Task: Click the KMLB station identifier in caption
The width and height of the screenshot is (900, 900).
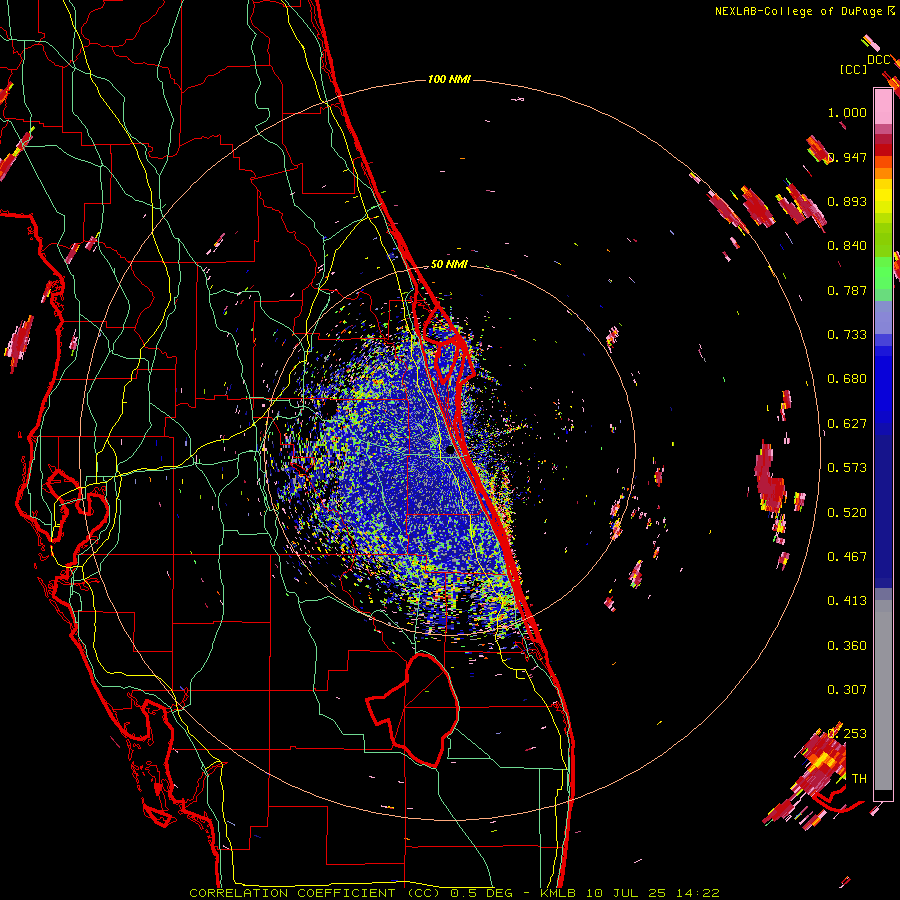Action: click(558, 893)
